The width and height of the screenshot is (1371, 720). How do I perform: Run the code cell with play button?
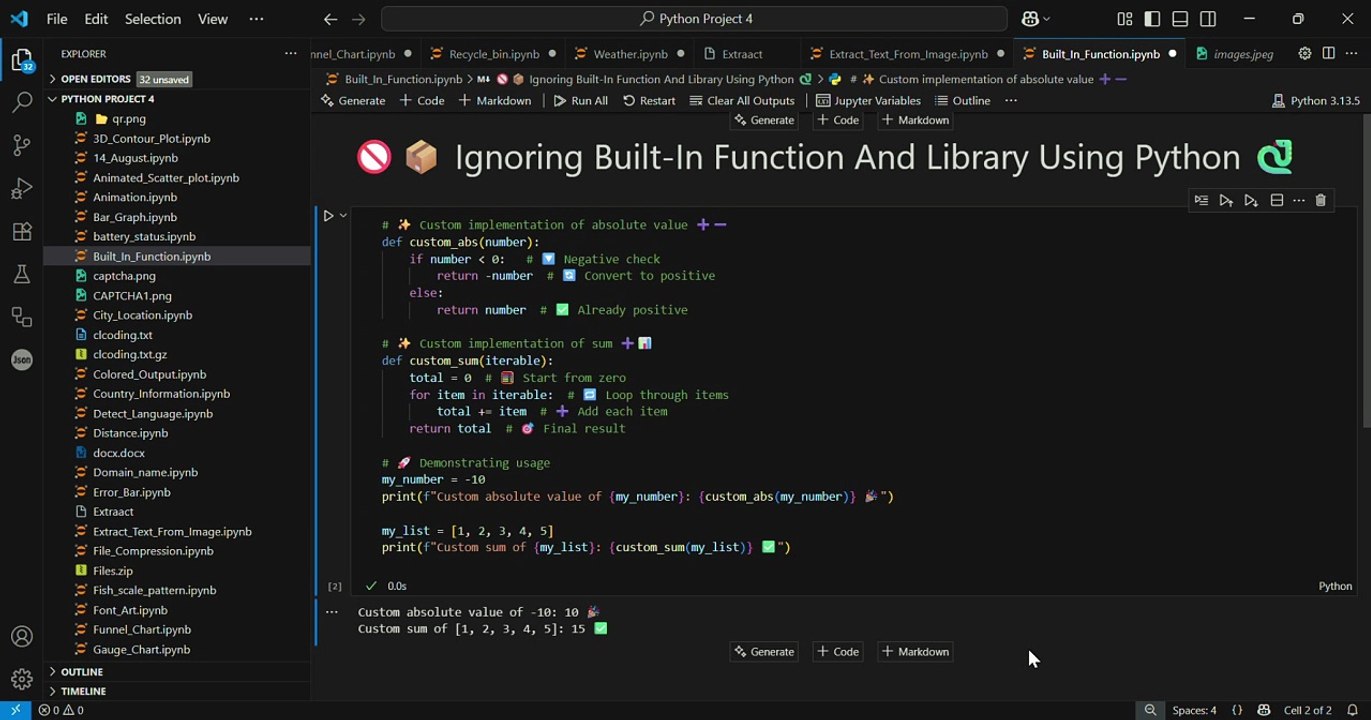pos(328,215)
